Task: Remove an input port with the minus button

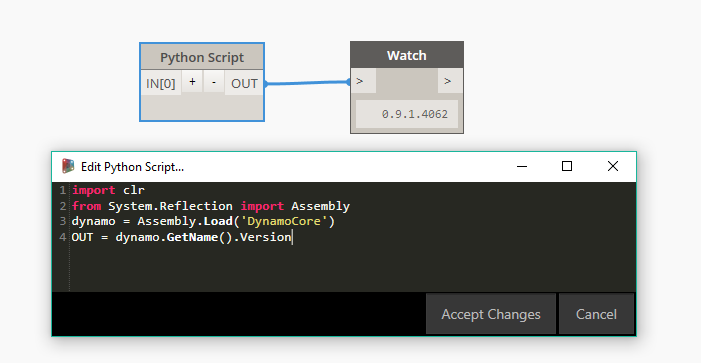Action: point(214,82)
